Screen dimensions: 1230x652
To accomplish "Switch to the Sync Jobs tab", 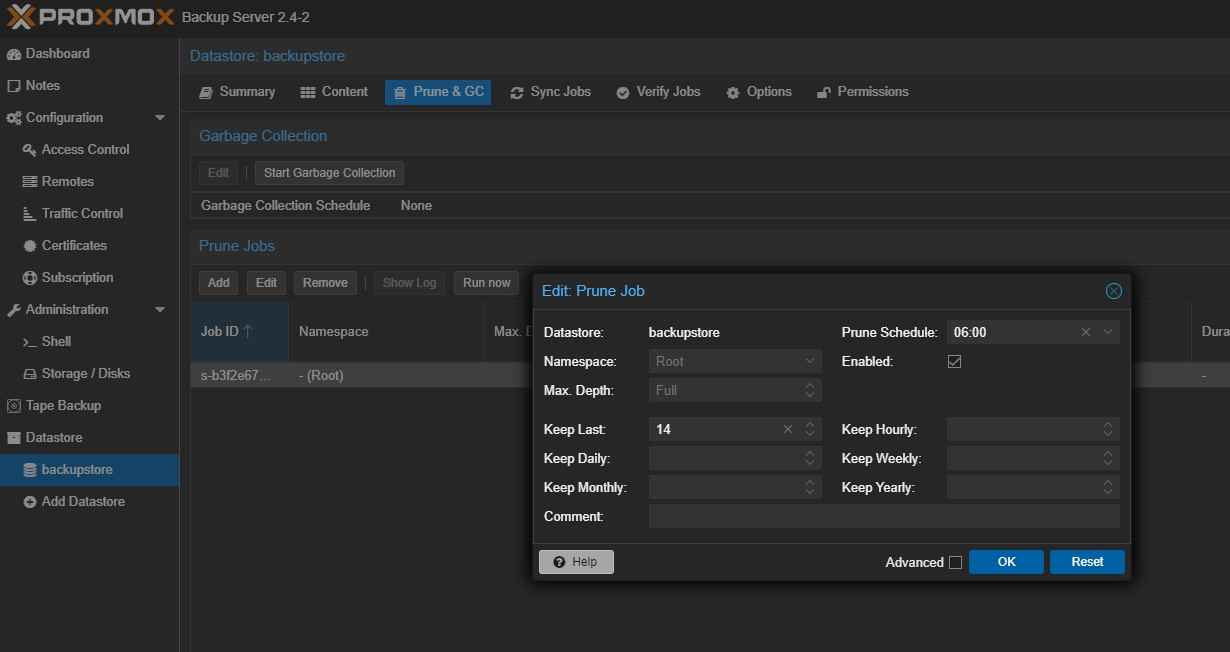I will (550, 92).
